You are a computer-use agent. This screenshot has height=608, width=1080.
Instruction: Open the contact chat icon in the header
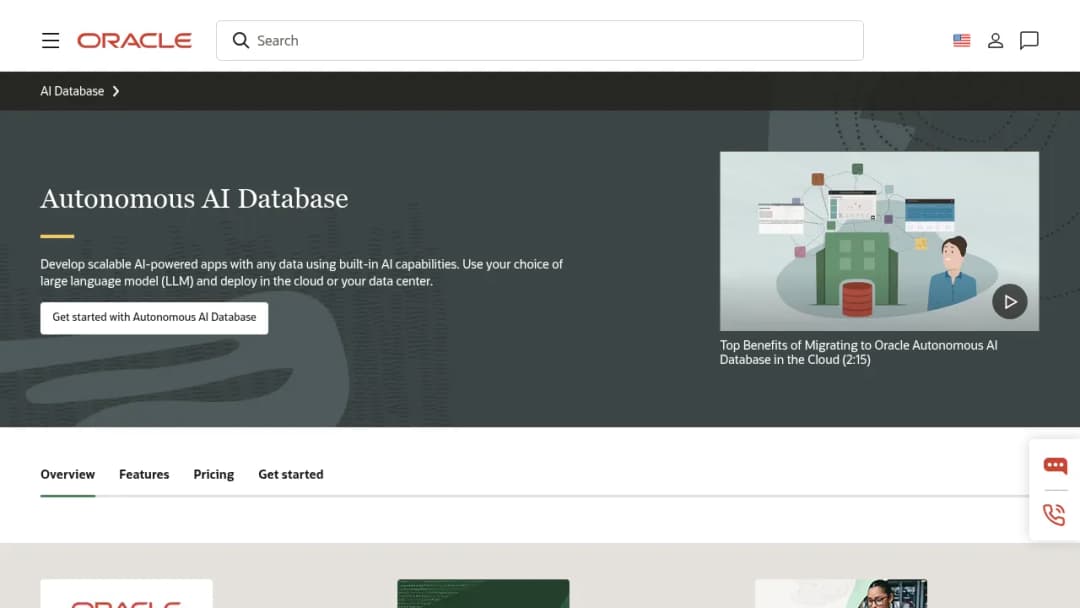click(1029, 41)
